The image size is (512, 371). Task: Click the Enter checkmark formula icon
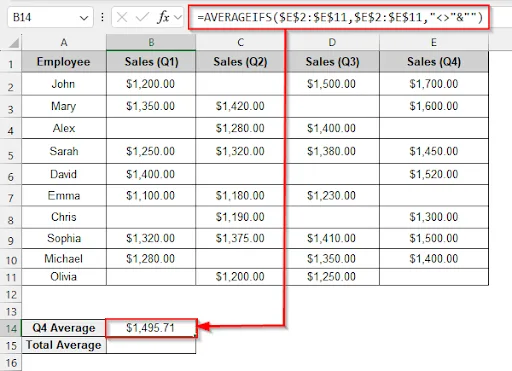point(142,17)
